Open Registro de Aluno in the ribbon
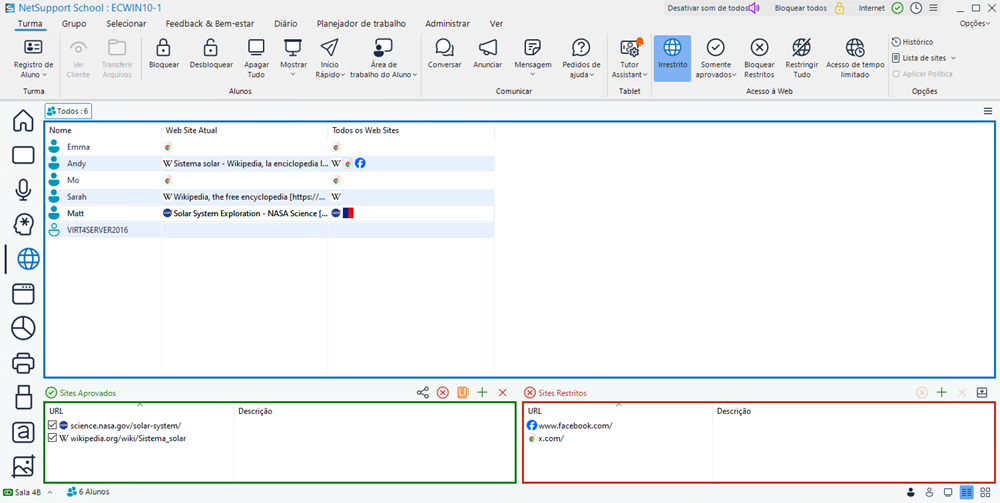Viewport: 1000px width, 503px height. coord(33,58)
